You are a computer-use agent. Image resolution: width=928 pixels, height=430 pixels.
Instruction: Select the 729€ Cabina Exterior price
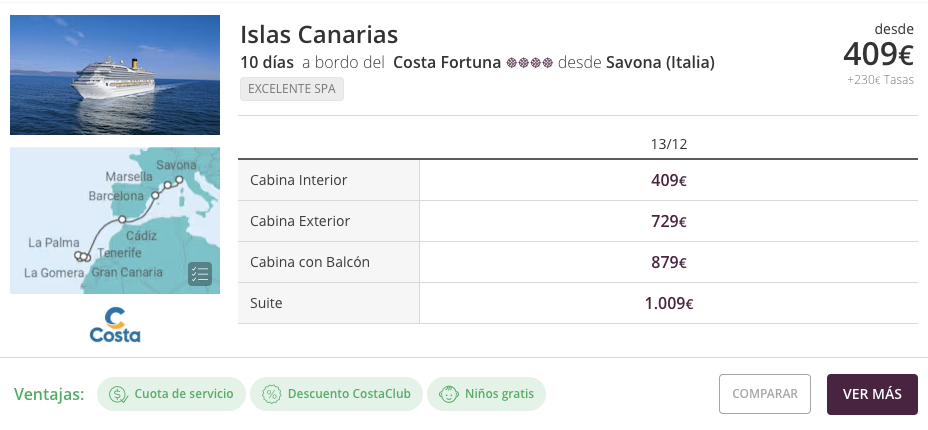click(668, 221)
